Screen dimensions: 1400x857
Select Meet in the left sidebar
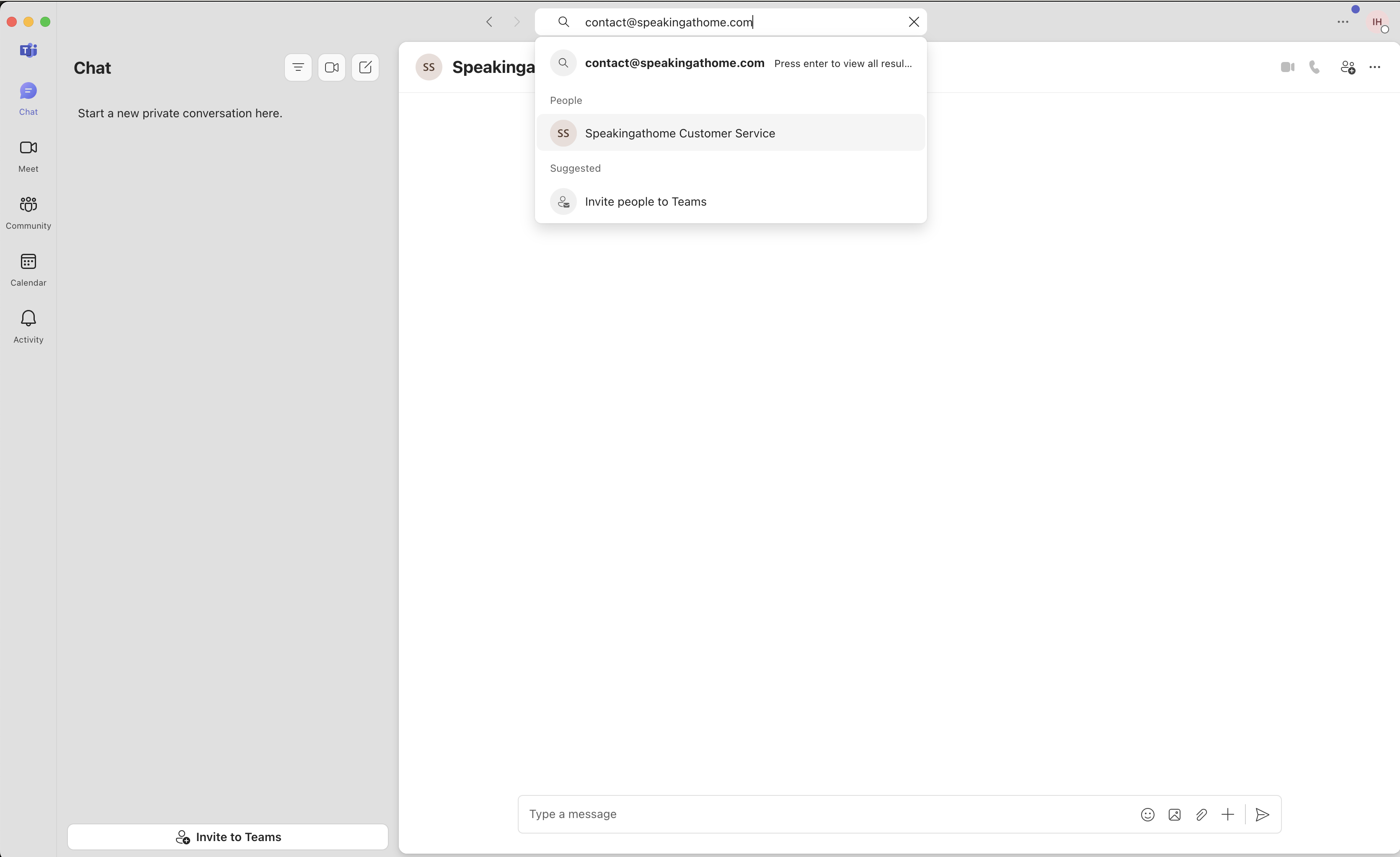28,155
